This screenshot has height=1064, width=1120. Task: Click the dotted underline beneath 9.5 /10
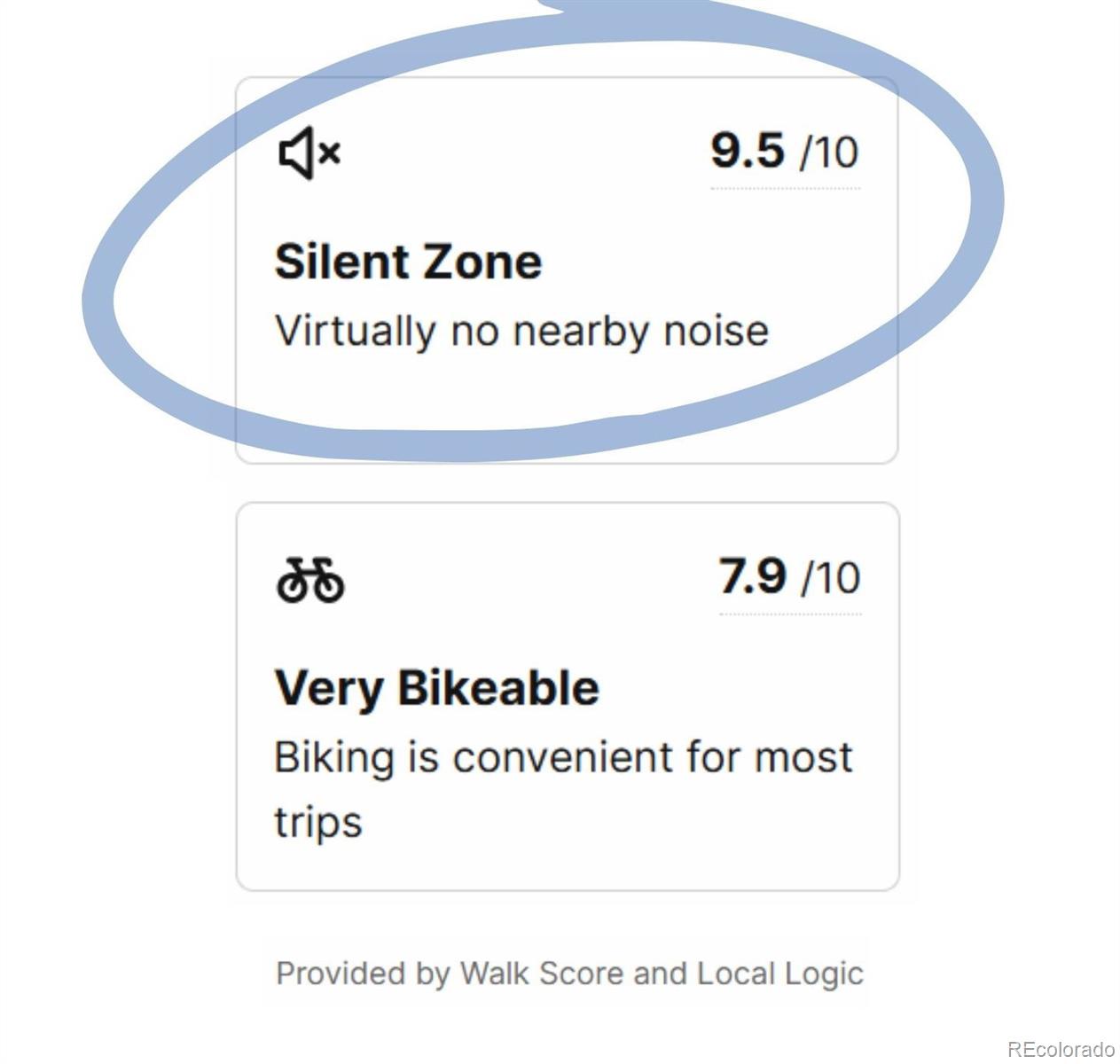[785, 188]
